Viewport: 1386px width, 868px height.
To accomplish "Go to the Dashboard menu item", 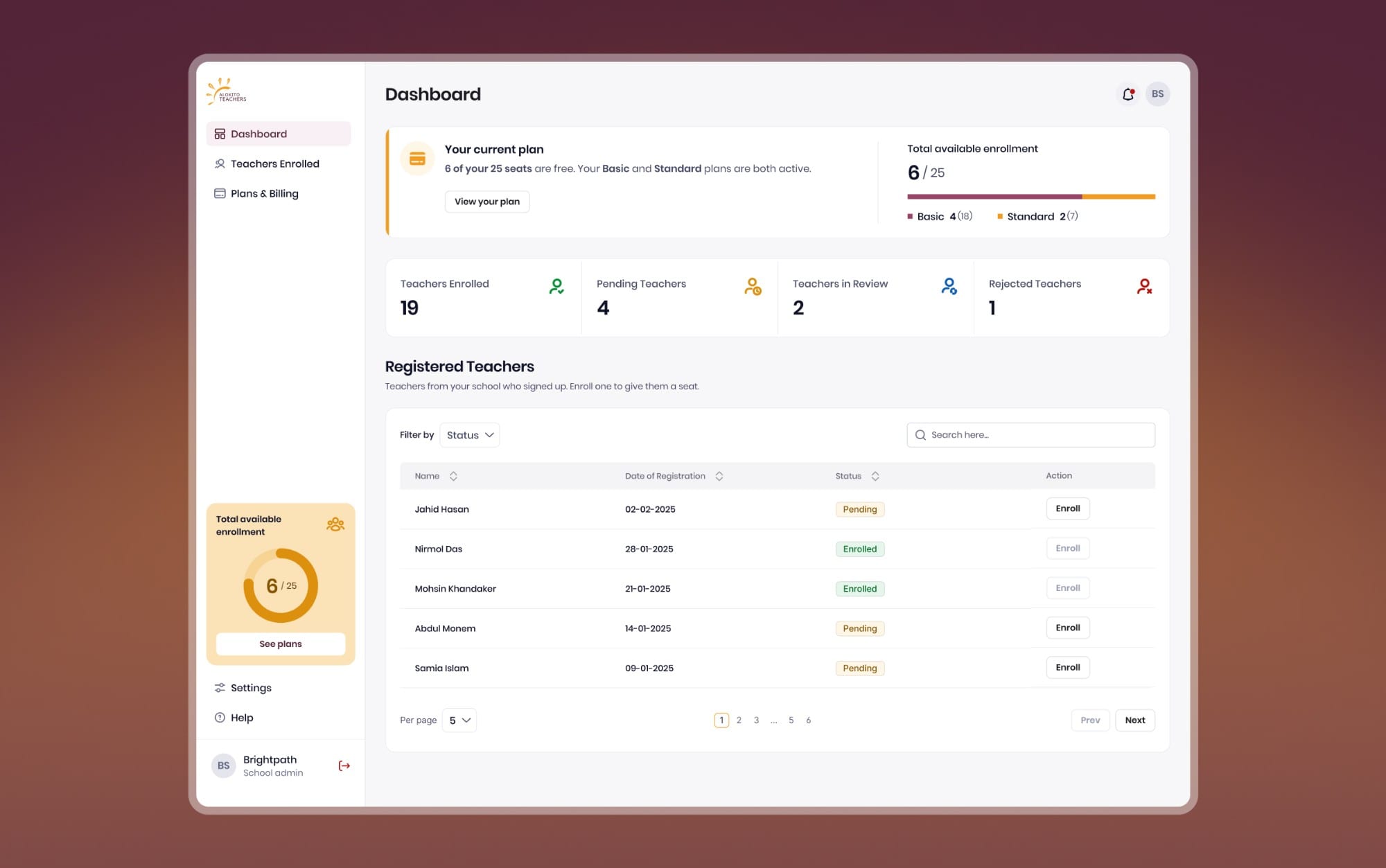I will (279, 134).
